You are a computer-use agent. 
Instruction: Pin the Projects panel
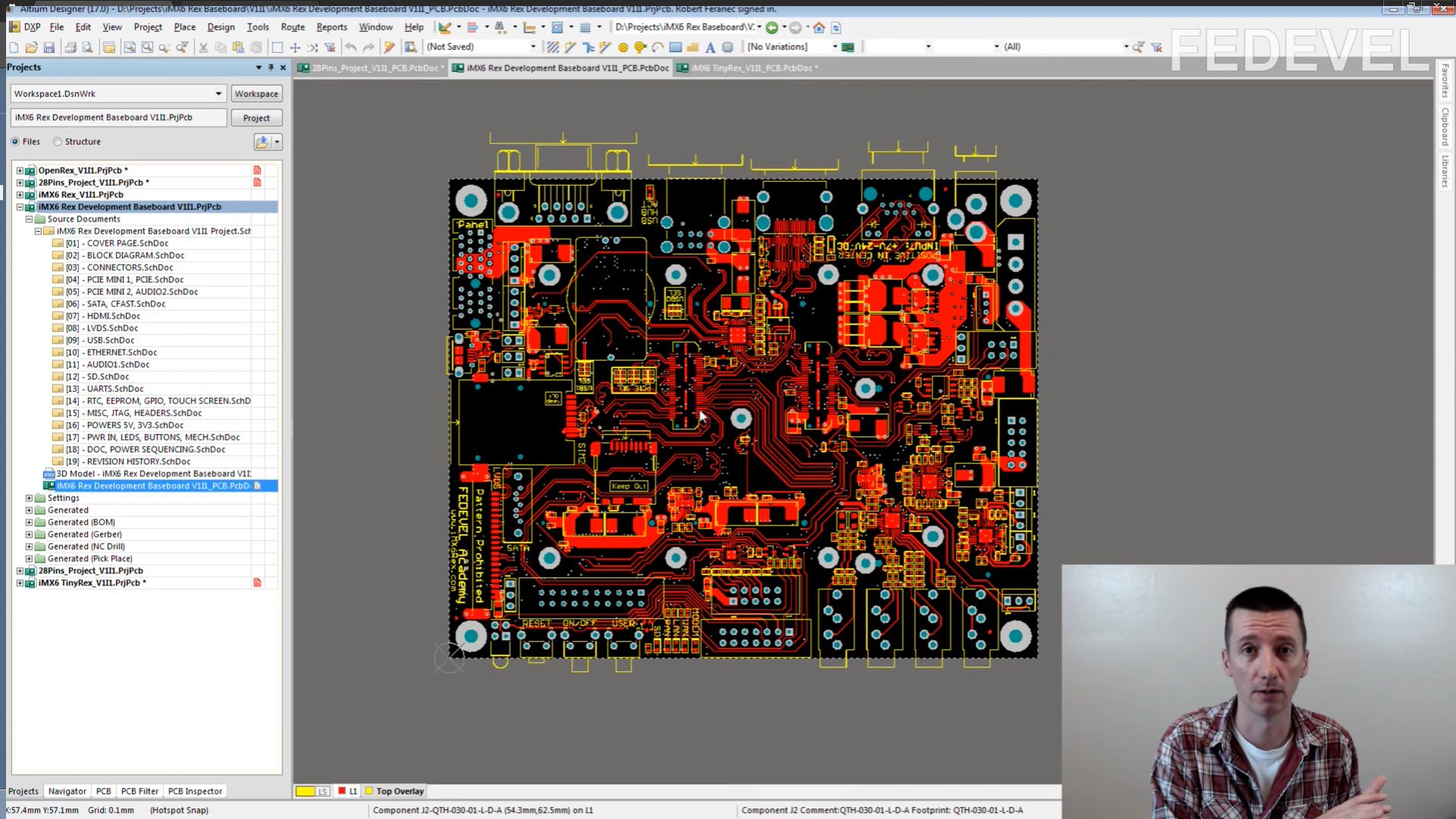pyautogui.click(x=271, y=67)
